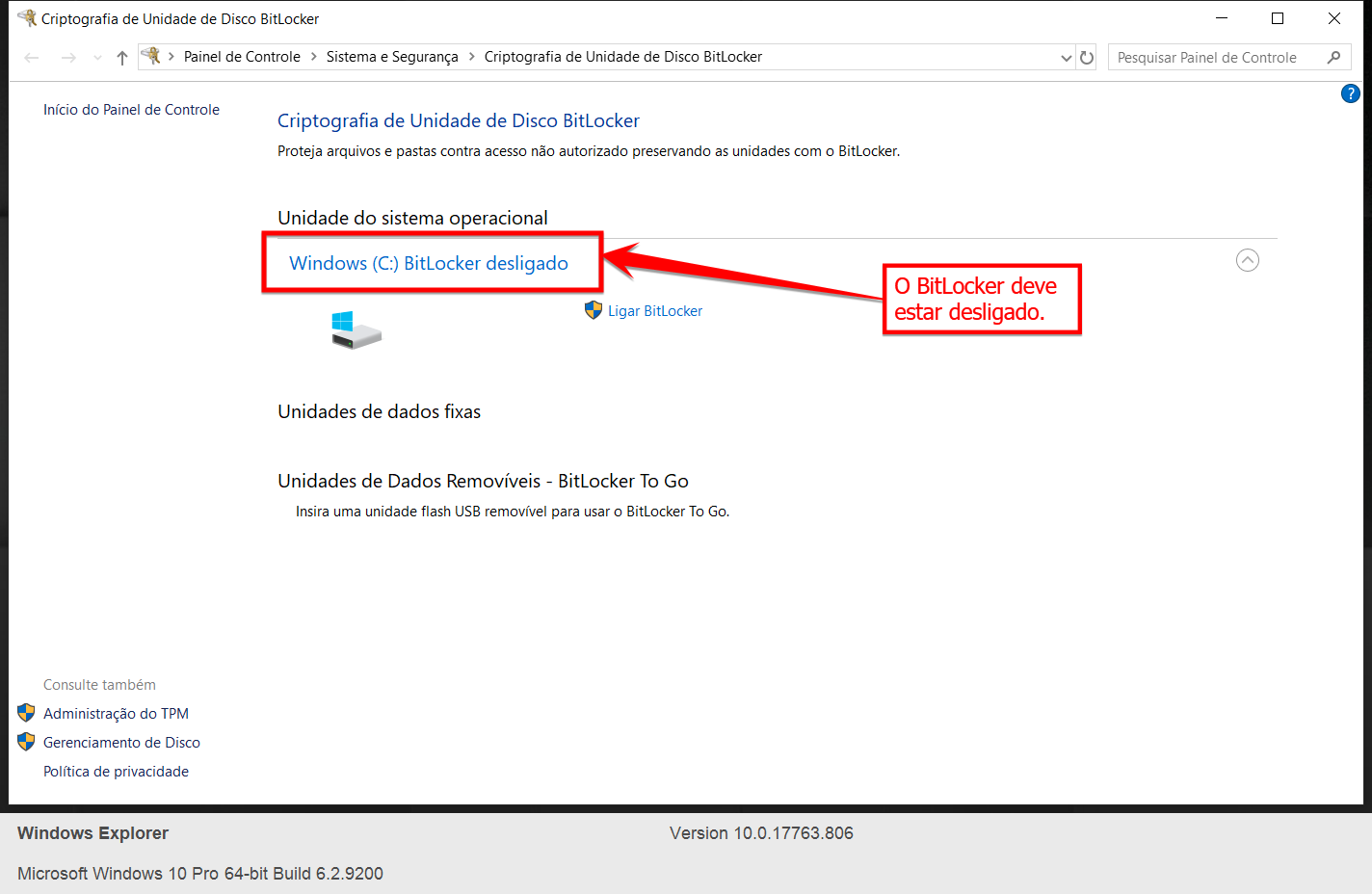Go back with the back arrow
1372x894 pixels.
32,58
